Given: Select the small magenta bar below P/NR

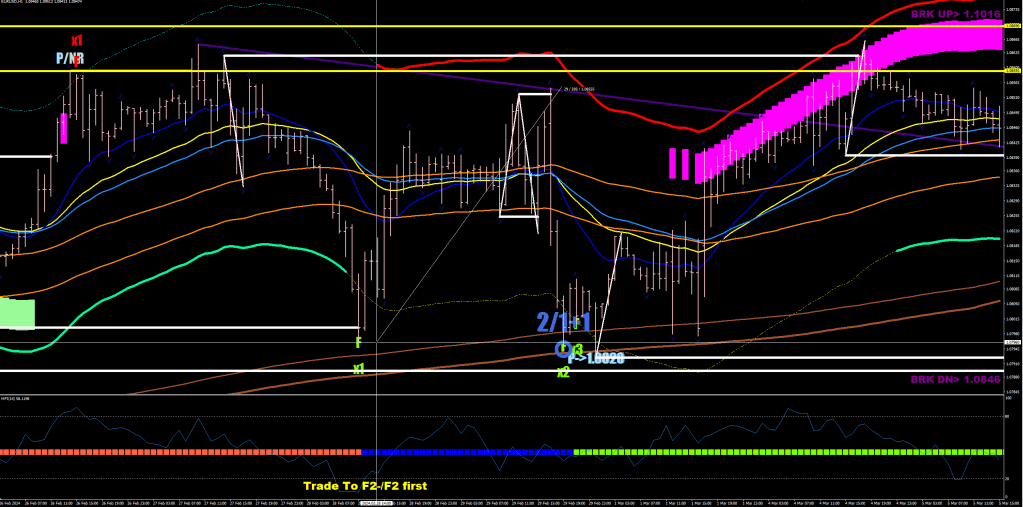Looking at the screenshot, I should (x=65, y=128).
